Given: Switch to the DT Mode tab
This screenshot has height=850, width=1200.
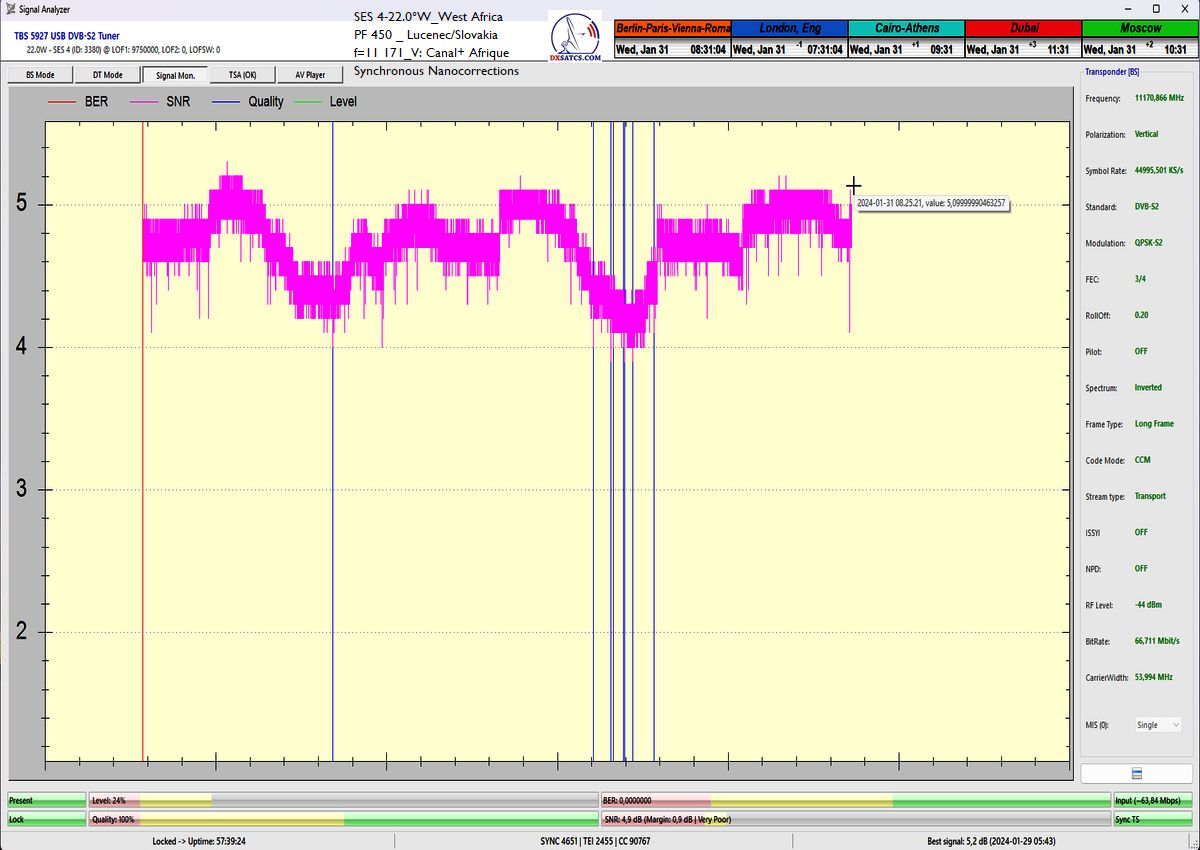Looking at the screenshot, I should point(107,75).
